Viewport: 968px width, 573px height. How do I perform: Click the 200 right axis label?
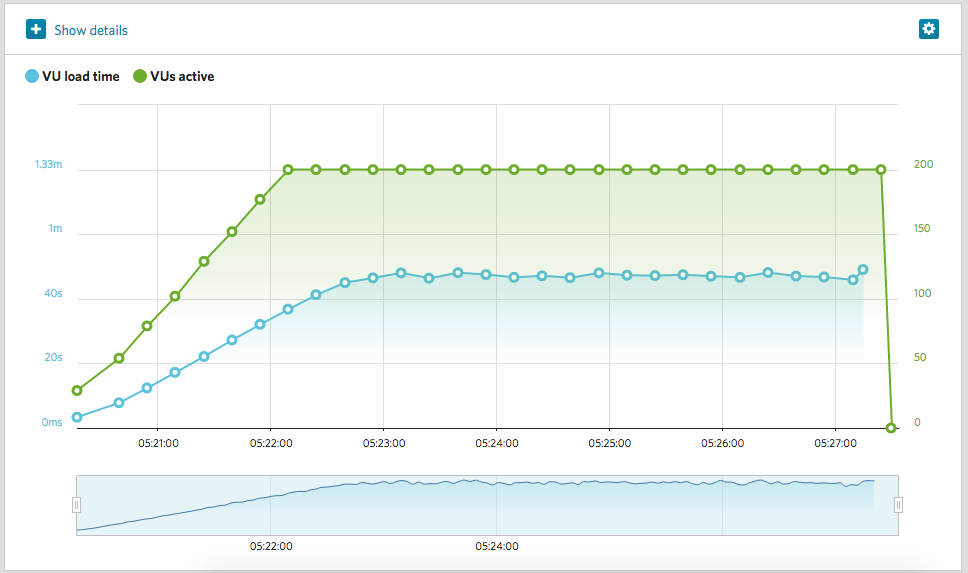(924, 164)
